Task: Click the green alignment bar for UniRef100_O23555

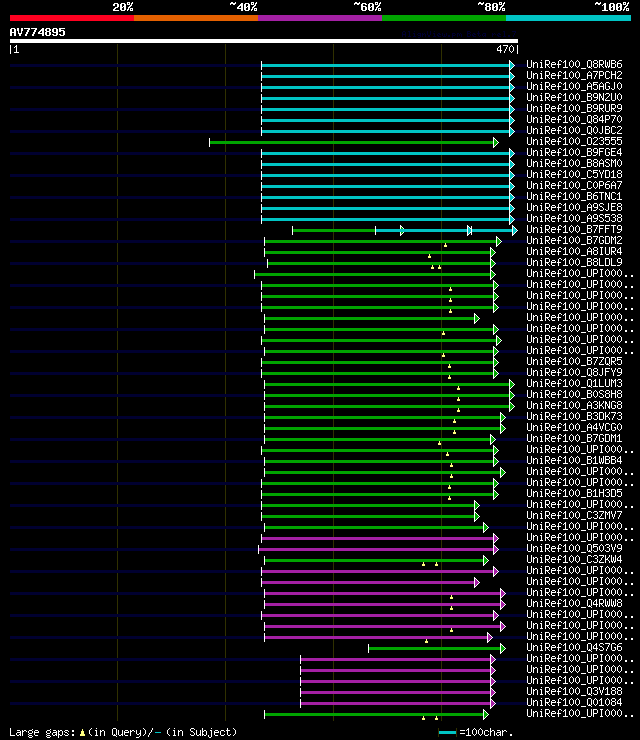Action: pyautogui.click(x=354, y=143)
